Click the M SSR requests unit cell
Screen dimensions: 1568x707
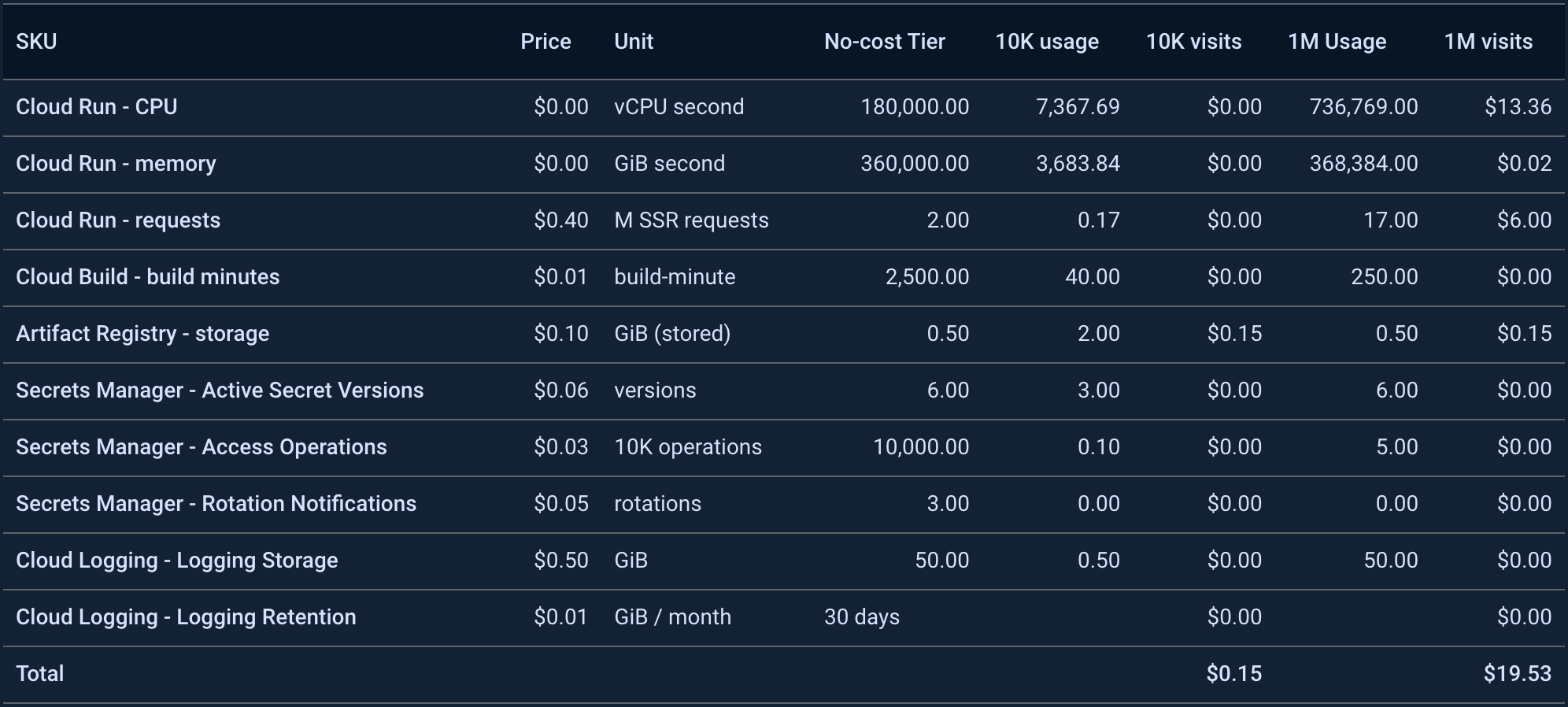coord(692,220)
